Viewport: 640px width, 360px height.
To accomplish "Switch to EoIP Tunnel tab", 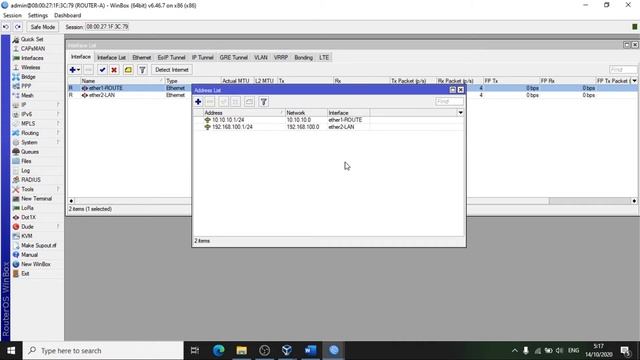I will (171, 58).
